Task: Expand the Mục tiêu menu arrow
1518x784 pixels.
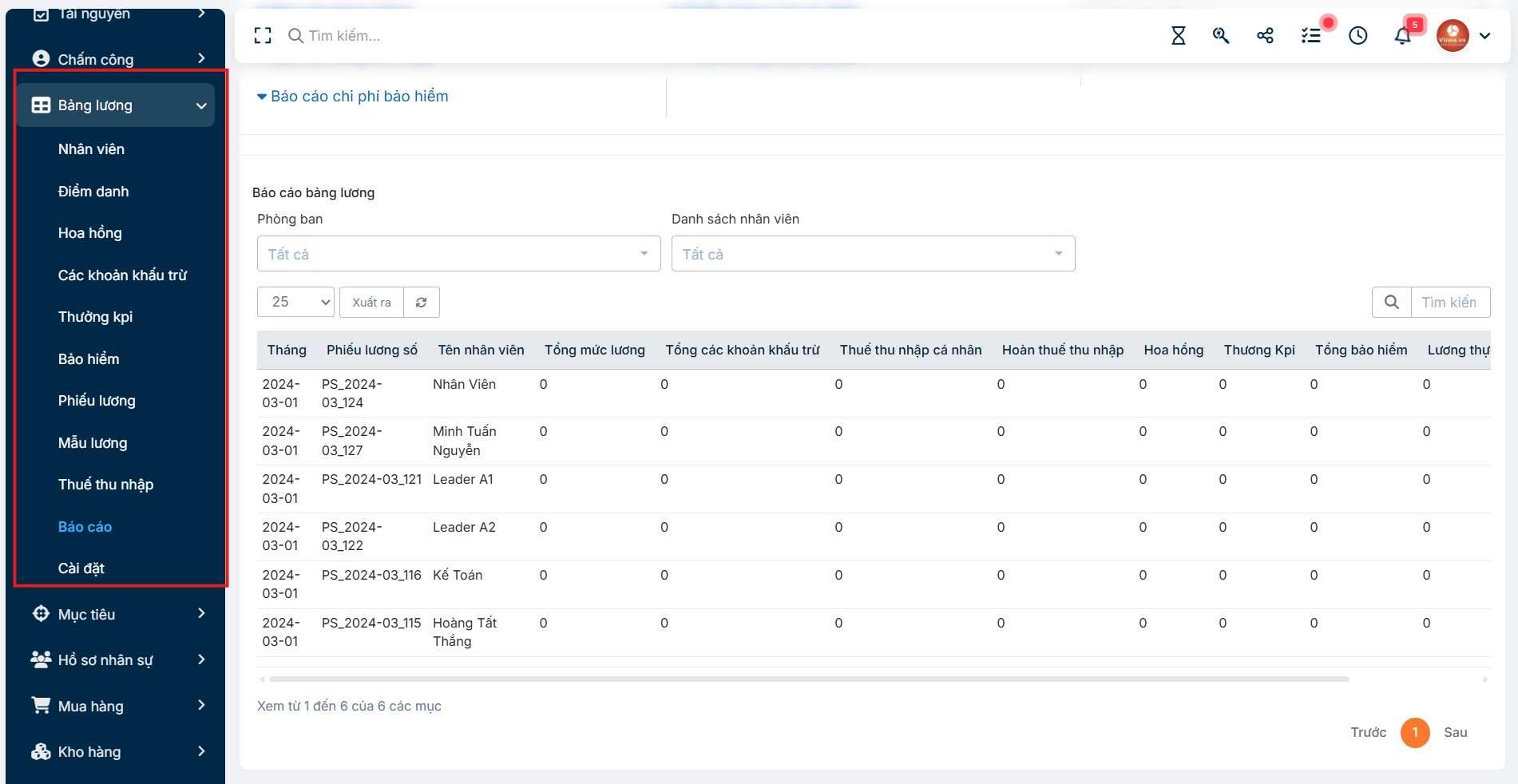Action: (x=201, y=613)
